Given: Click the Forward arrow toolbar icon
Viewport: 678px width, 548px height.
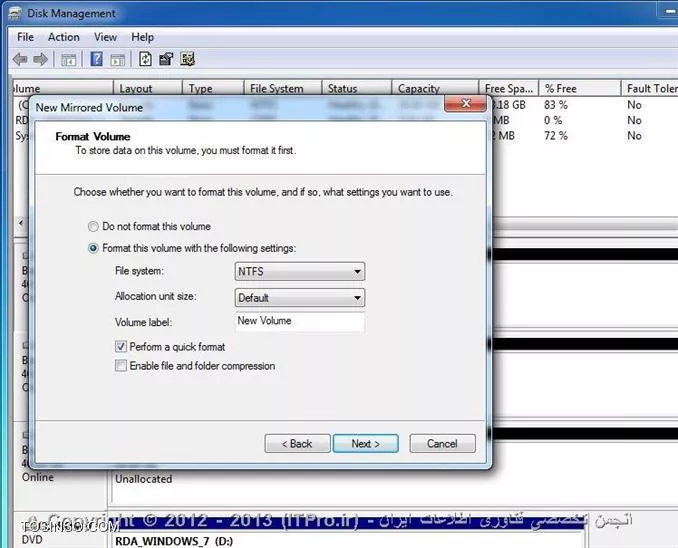Looking at the screenshot, I should point(41,59).
